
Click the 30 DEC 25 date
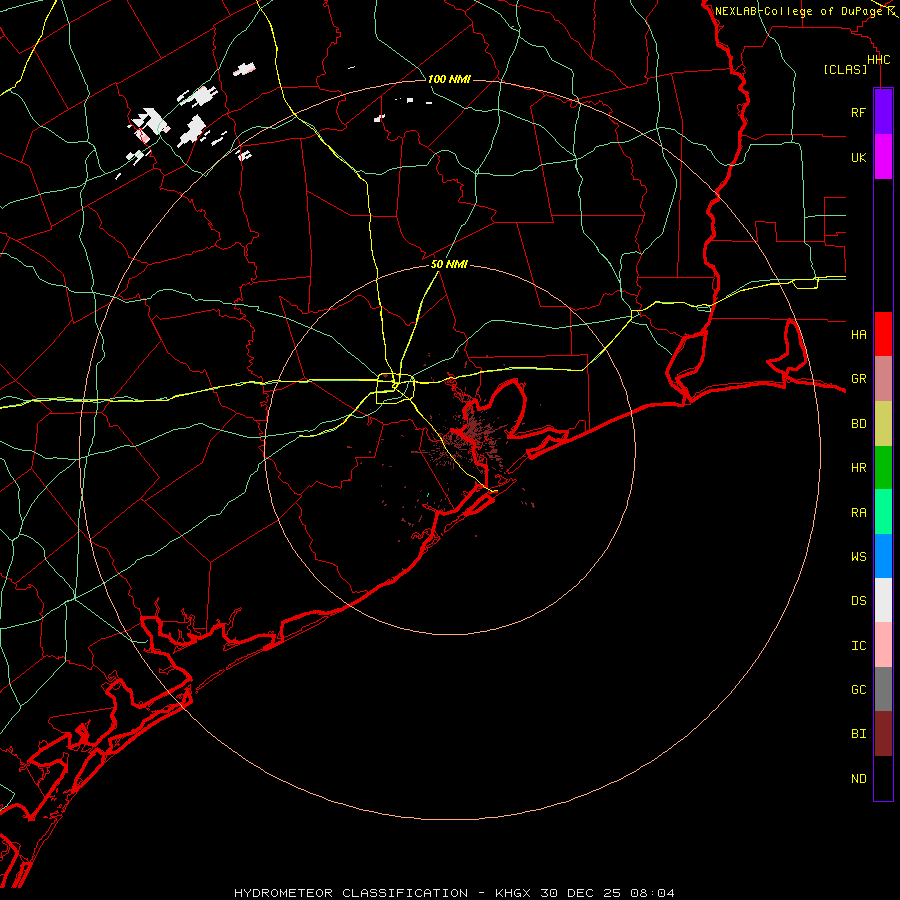(581, 893)
